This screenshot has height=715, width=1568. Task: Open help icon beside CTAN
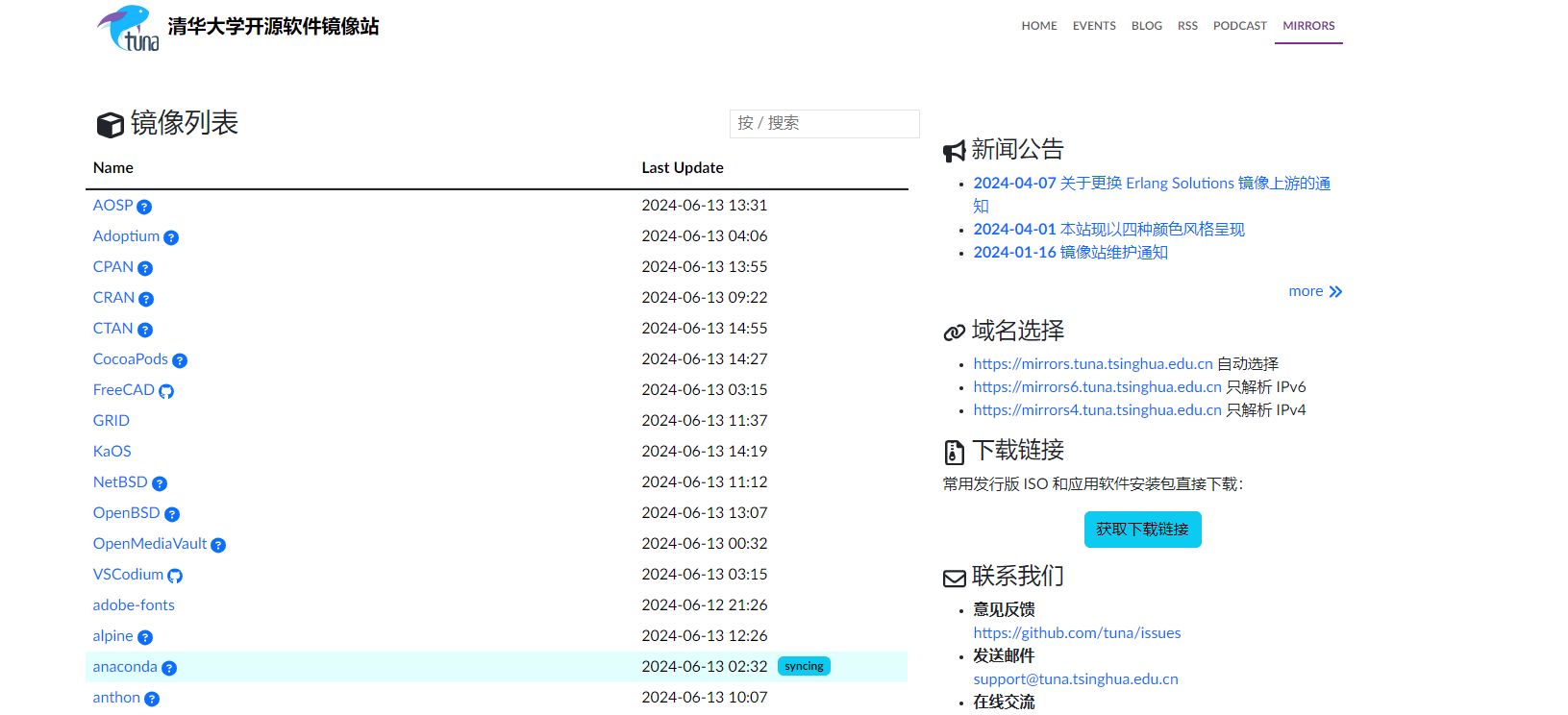pyautogui.click(x=145, y=330)
